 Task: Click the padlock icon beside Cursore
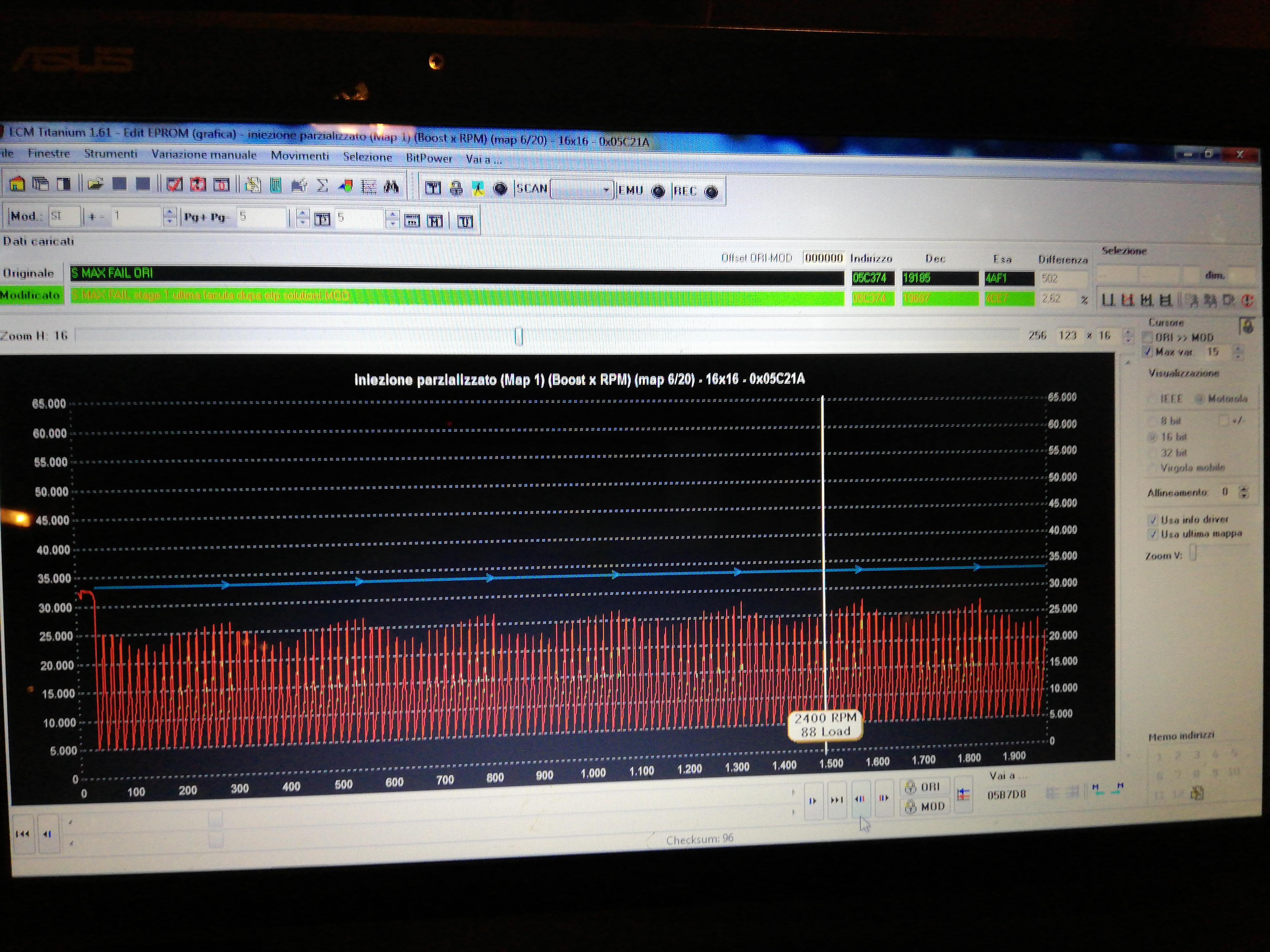point(1247,326)
